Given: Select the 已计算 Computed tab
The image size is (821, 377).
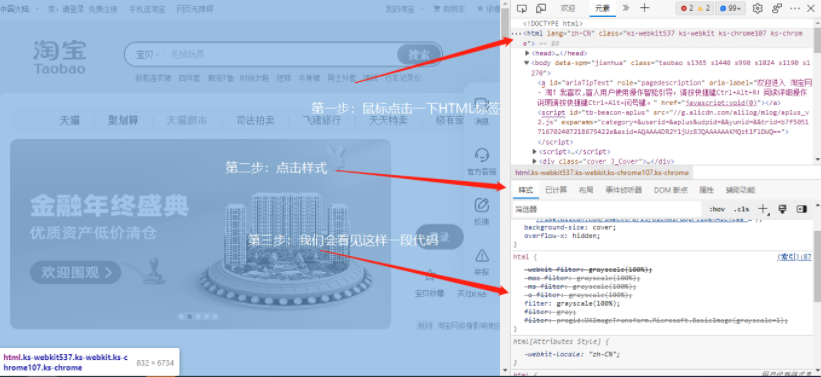Looking at the screenshot, I should [x=556, y=190].
